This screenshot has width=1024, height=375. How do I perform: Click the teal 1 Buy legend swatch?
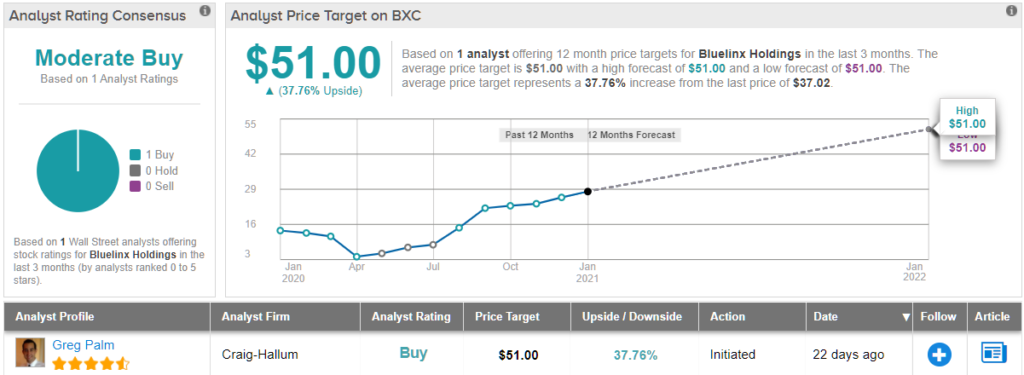click(x=135, y=155)
